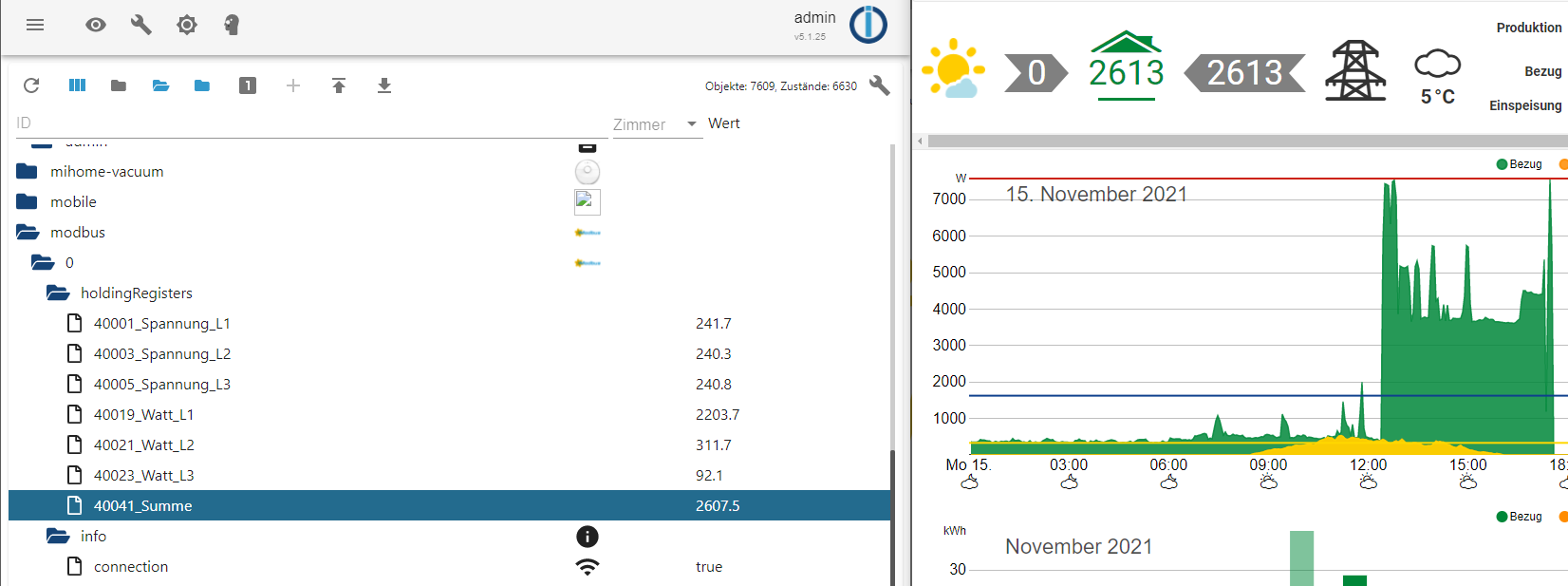Toggle Bezug legend in November 2021 chart
This screenshot has width=1568, height=586.
pos(1519,517)
